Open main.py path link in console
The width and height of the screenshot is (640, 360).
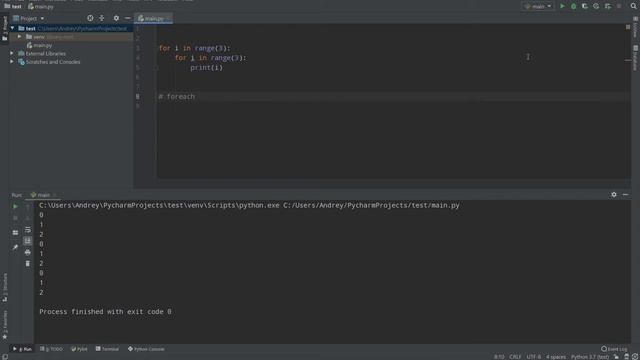tap(371, 205)
